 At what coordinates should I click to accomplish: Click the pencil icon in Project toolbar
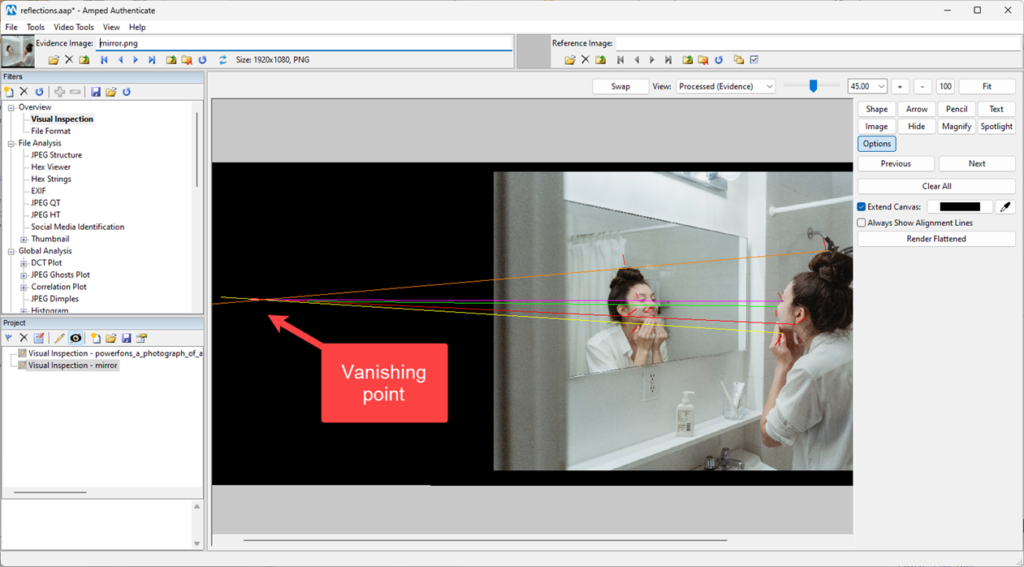[59, 338]
